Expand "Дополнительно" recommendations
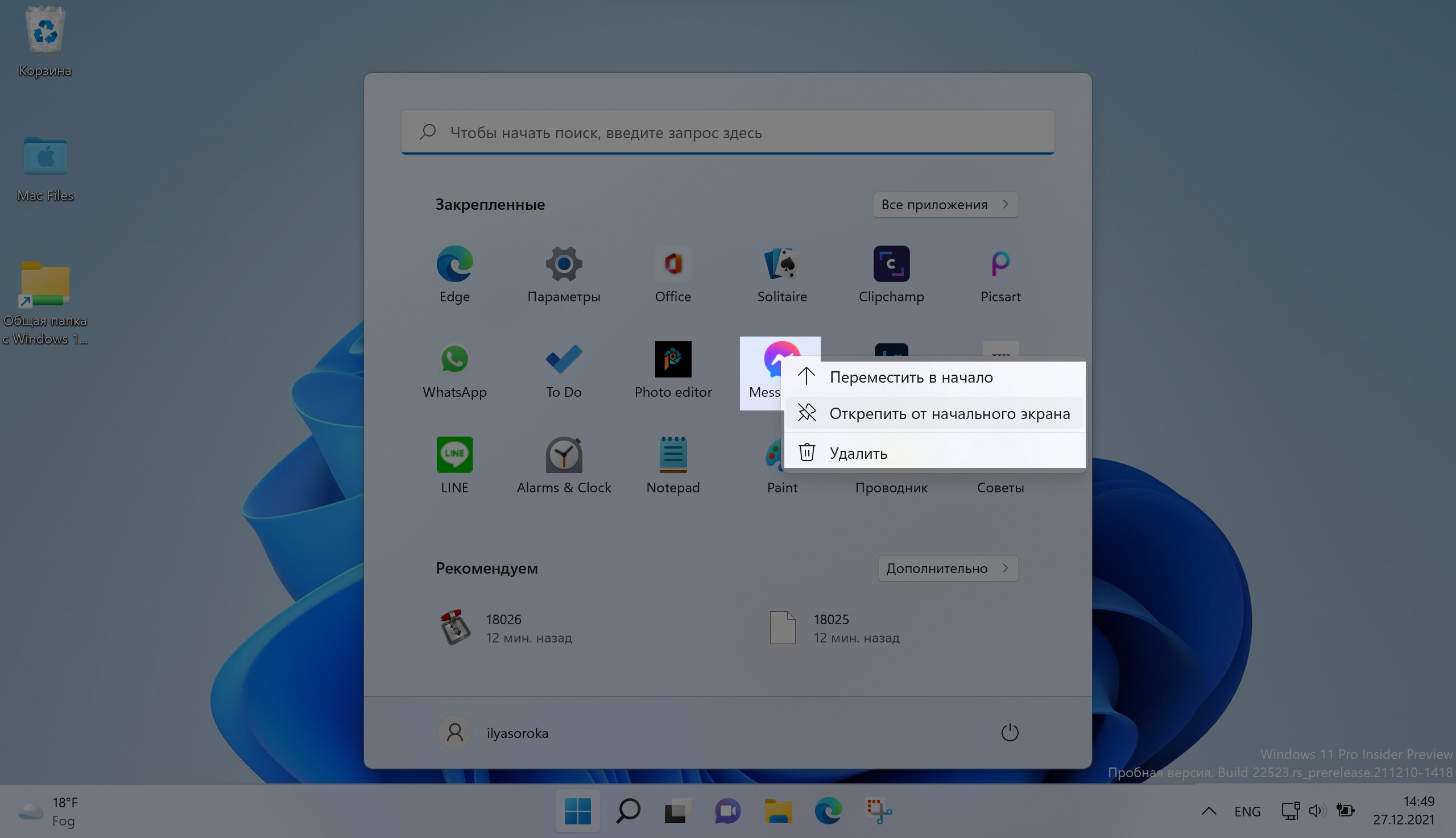The image size is (1456, 838). [x=948, y=569]
